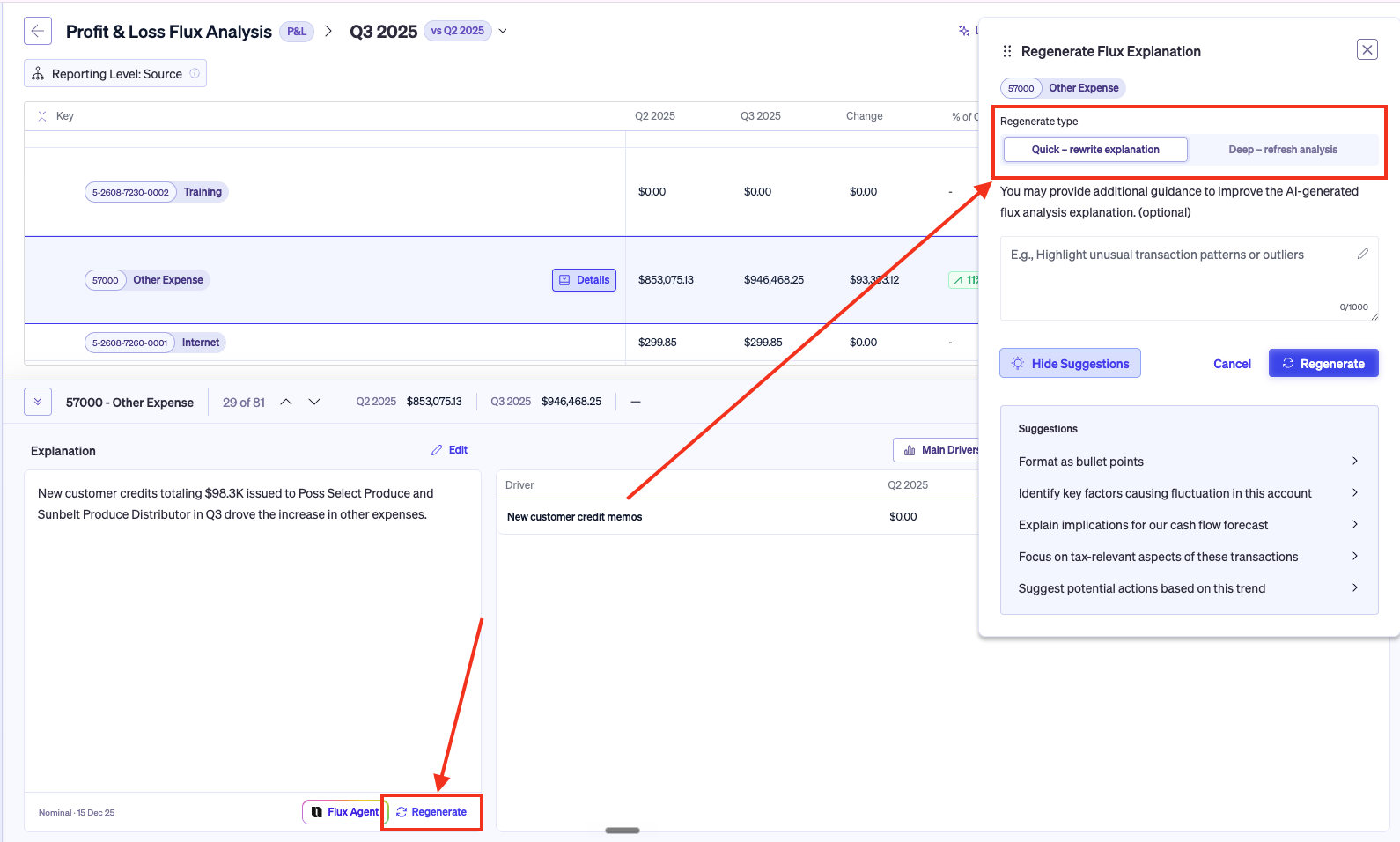1400x842 pixels.
Task: Choose Explain implications for cash flow forecast
Action: tap(1189, 525)
